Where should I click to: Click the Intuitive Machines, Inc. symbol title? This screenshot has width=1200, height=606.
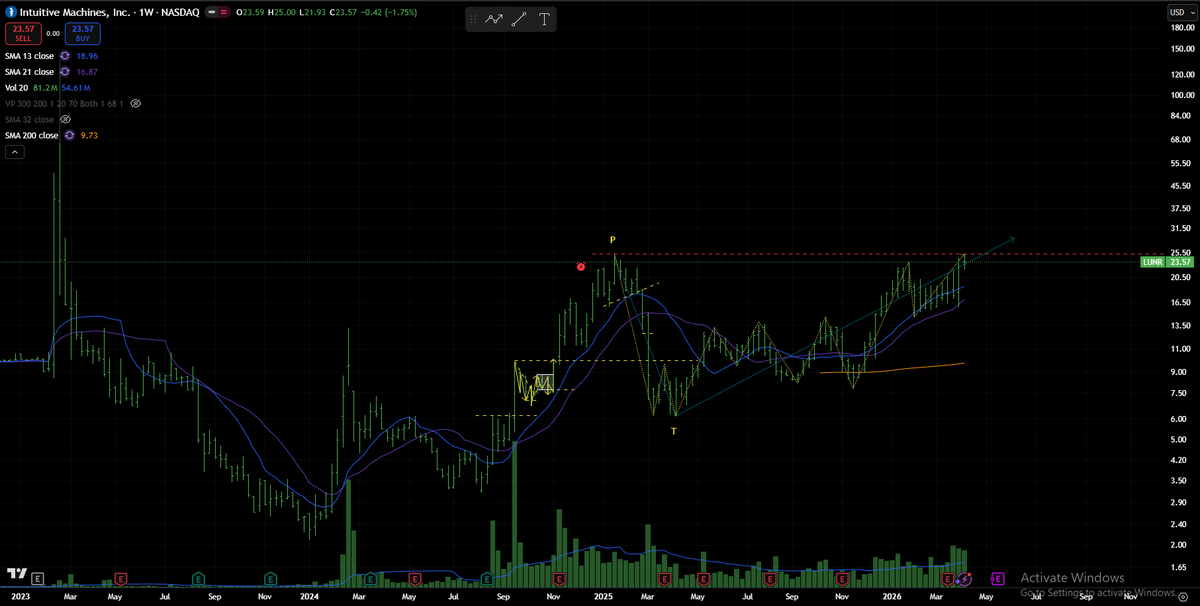click(74, 12)
